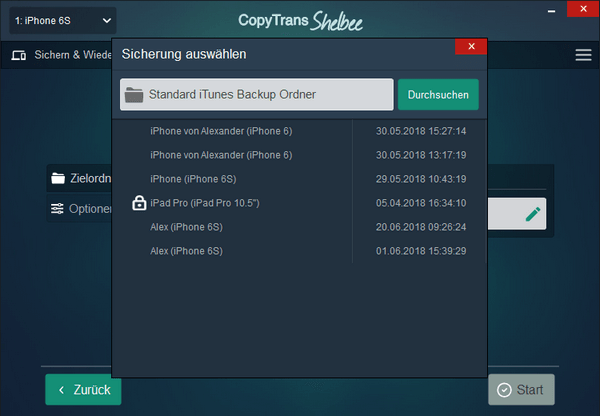Click the Durchsuchen button
This screenshot has width=600, height=416.
438,95
